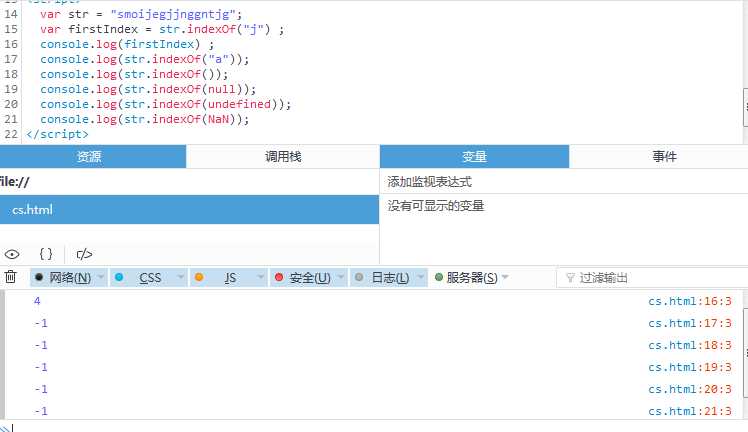
Task: Click the console command prompt chevron
Action: click(x=6, y=428)
